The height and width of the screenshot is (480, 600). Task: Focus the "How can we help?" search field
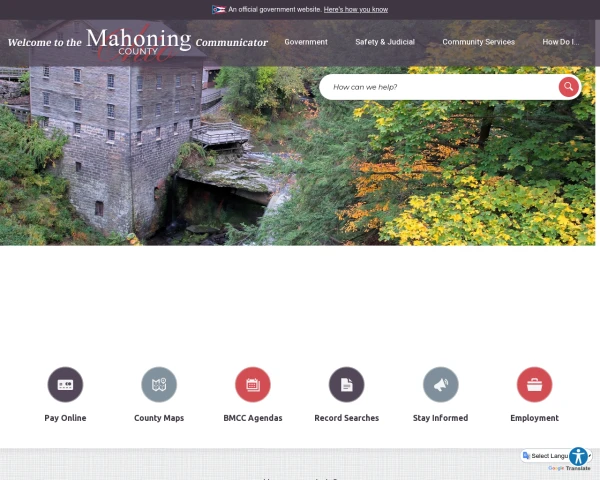[440, 87]
